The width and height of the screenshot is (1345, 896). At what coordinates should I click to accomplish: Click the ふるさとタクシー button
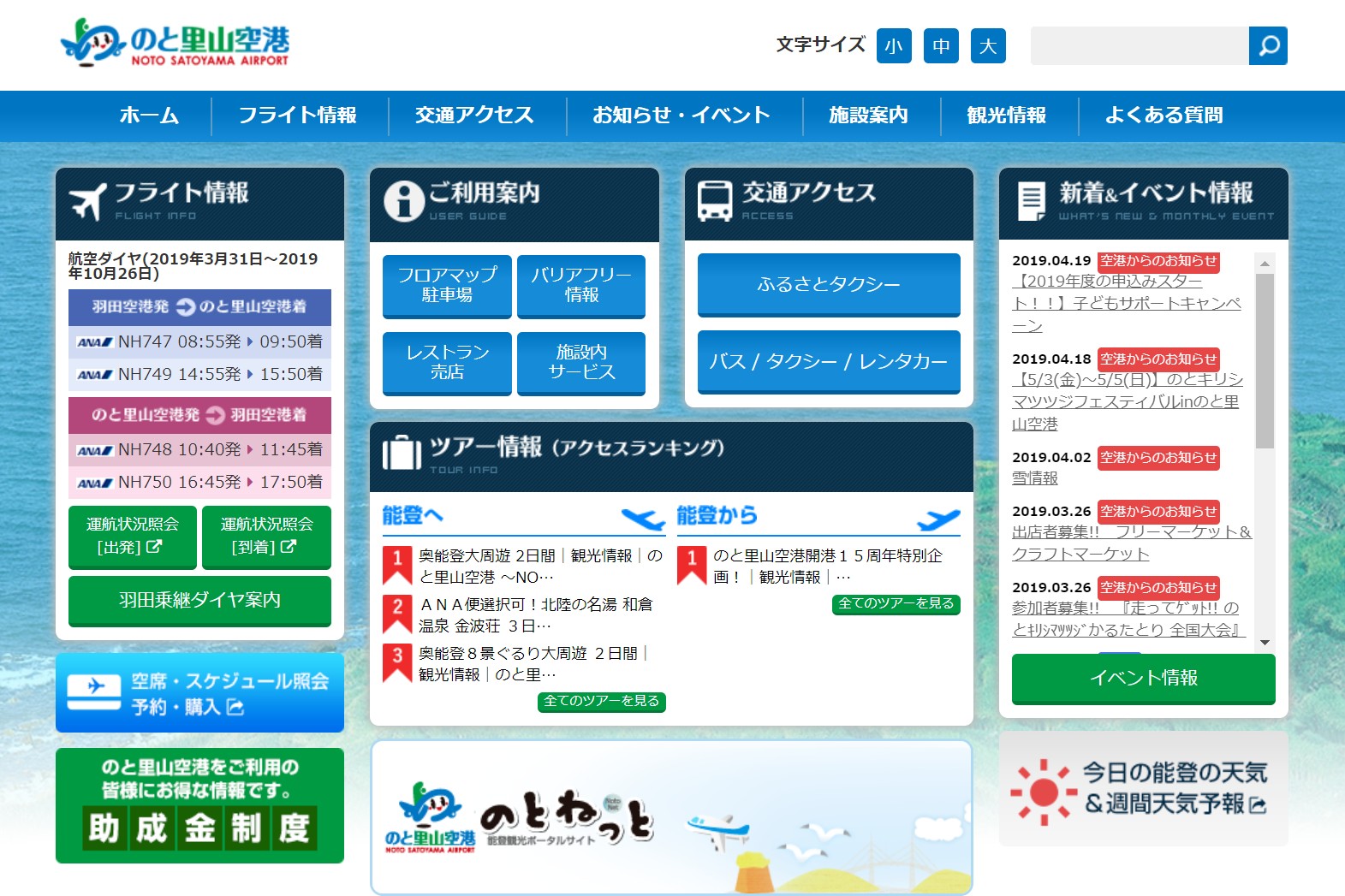[x=828, y=284]
